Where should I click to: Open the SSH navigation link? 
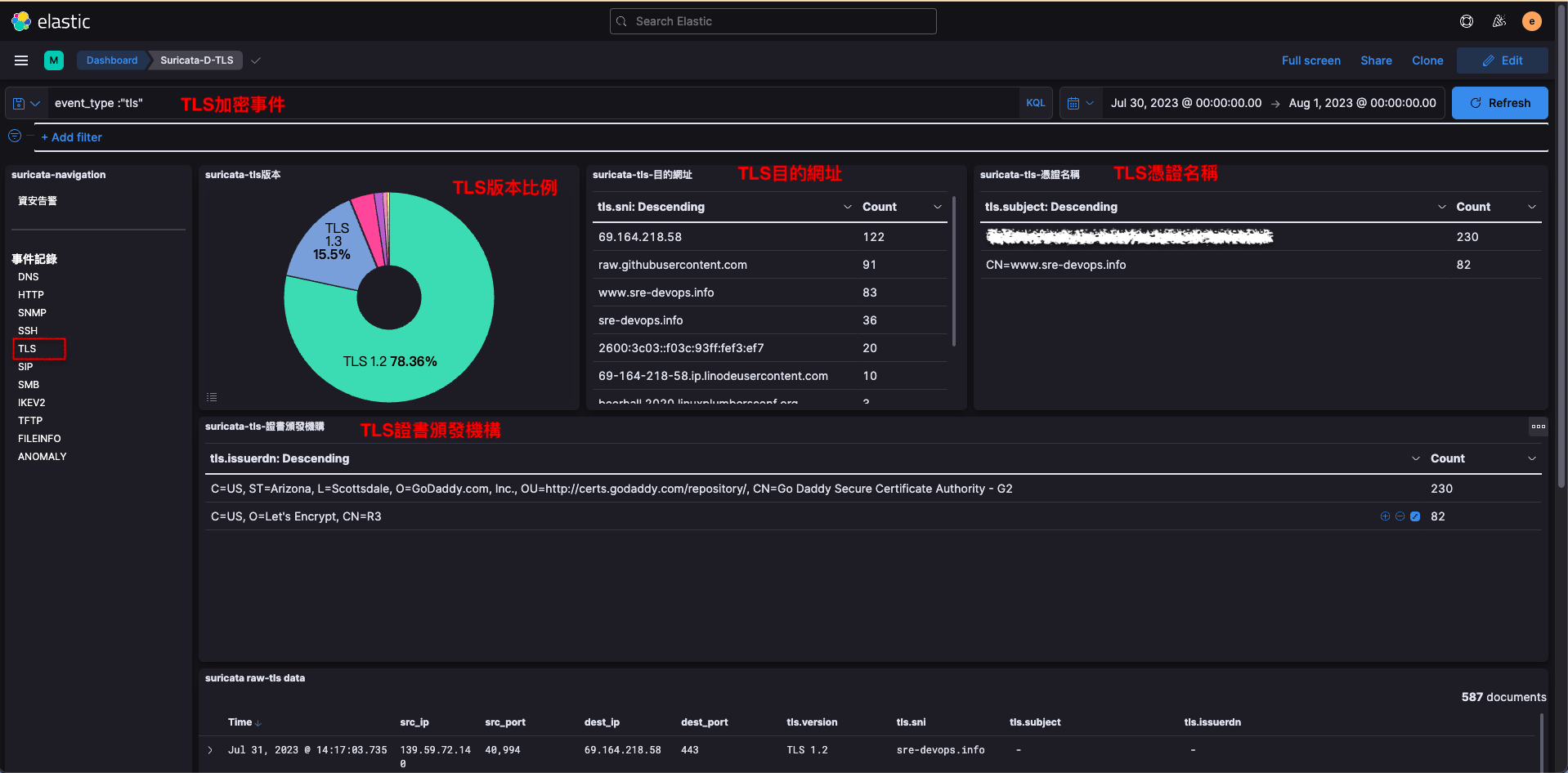click(x=28, y=331)
